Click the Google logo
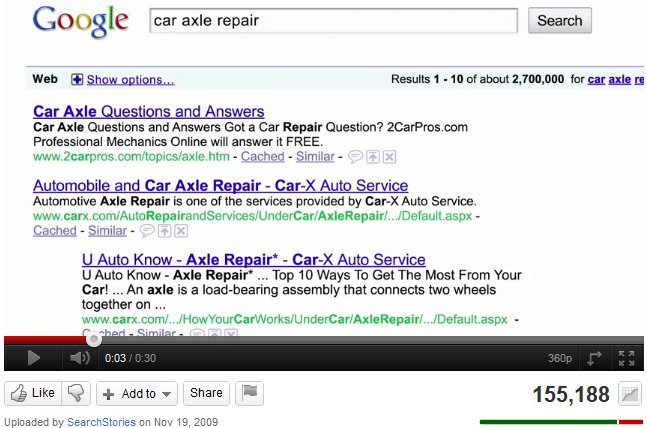Viewport: 647px width, 428px height. point(81,22)
